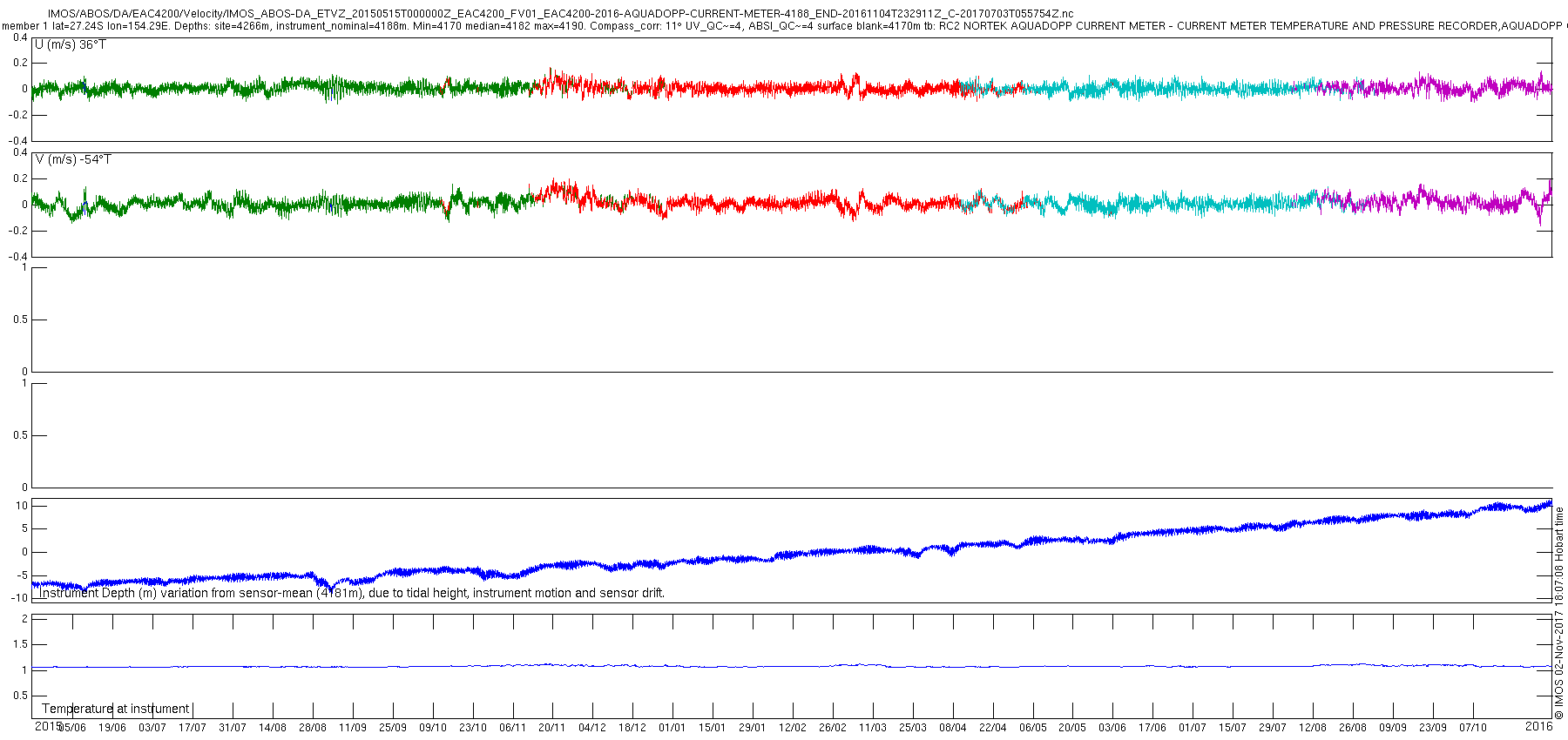Click the '0.4' tick on the U velocity axis

[x=21, y=38]
